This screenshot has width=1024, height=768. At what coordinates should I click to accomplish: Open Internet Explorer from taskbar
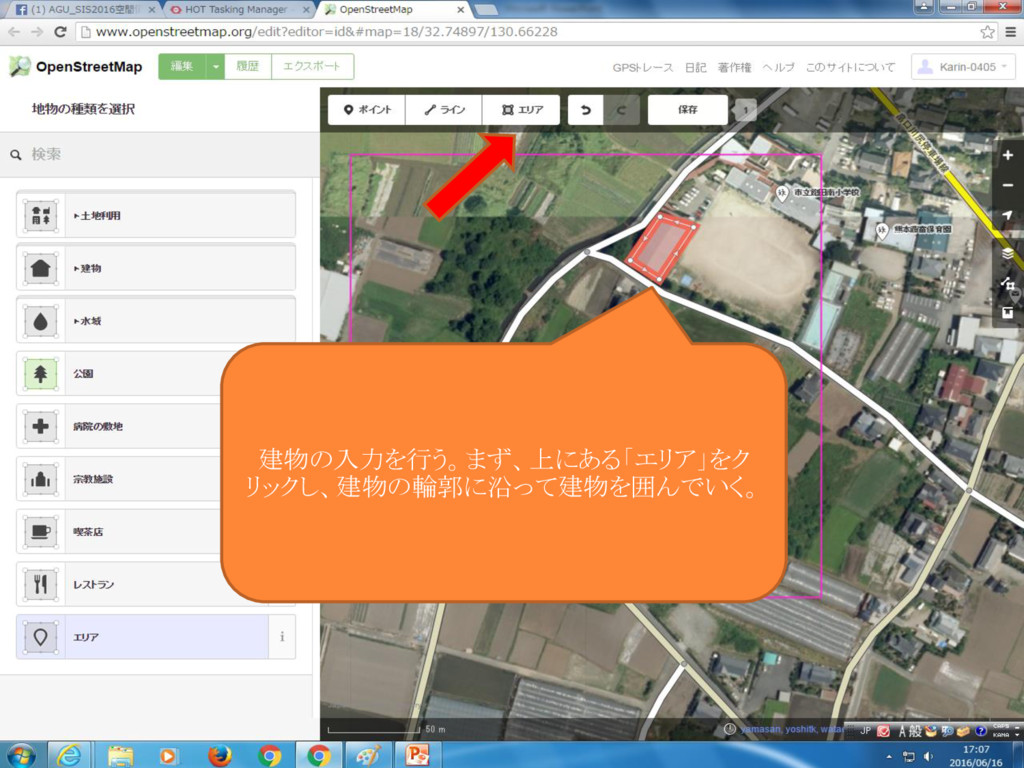click(x=69, y=755)
